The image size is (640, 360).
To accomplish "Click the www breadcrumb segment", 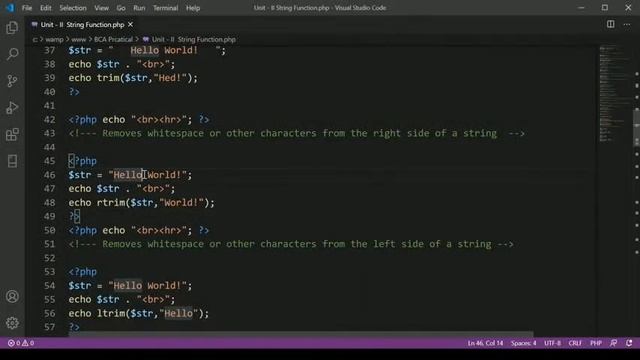I will [x=78, y=40].
